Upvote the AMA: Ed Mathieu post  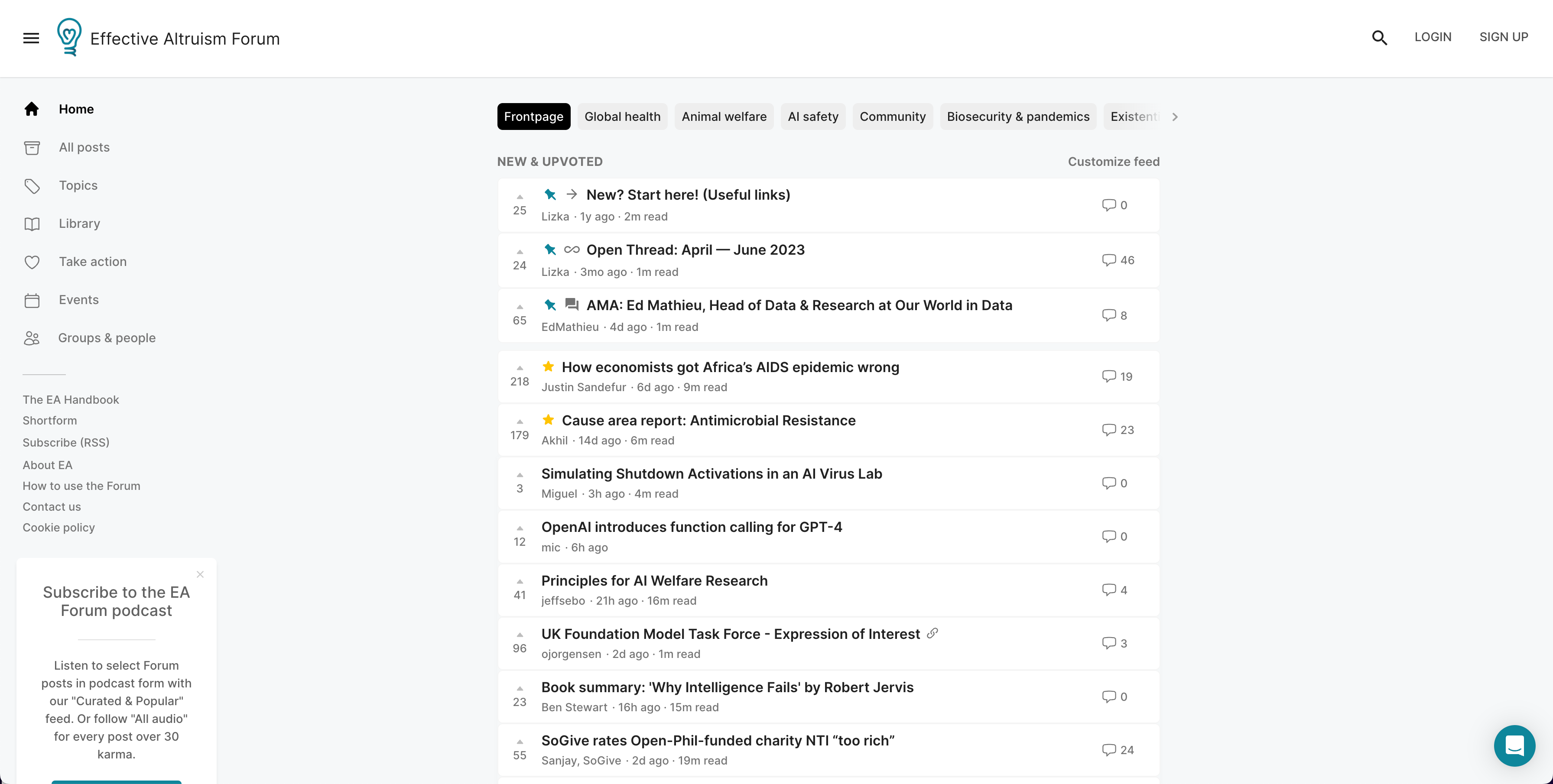click(x=520, y=307)
